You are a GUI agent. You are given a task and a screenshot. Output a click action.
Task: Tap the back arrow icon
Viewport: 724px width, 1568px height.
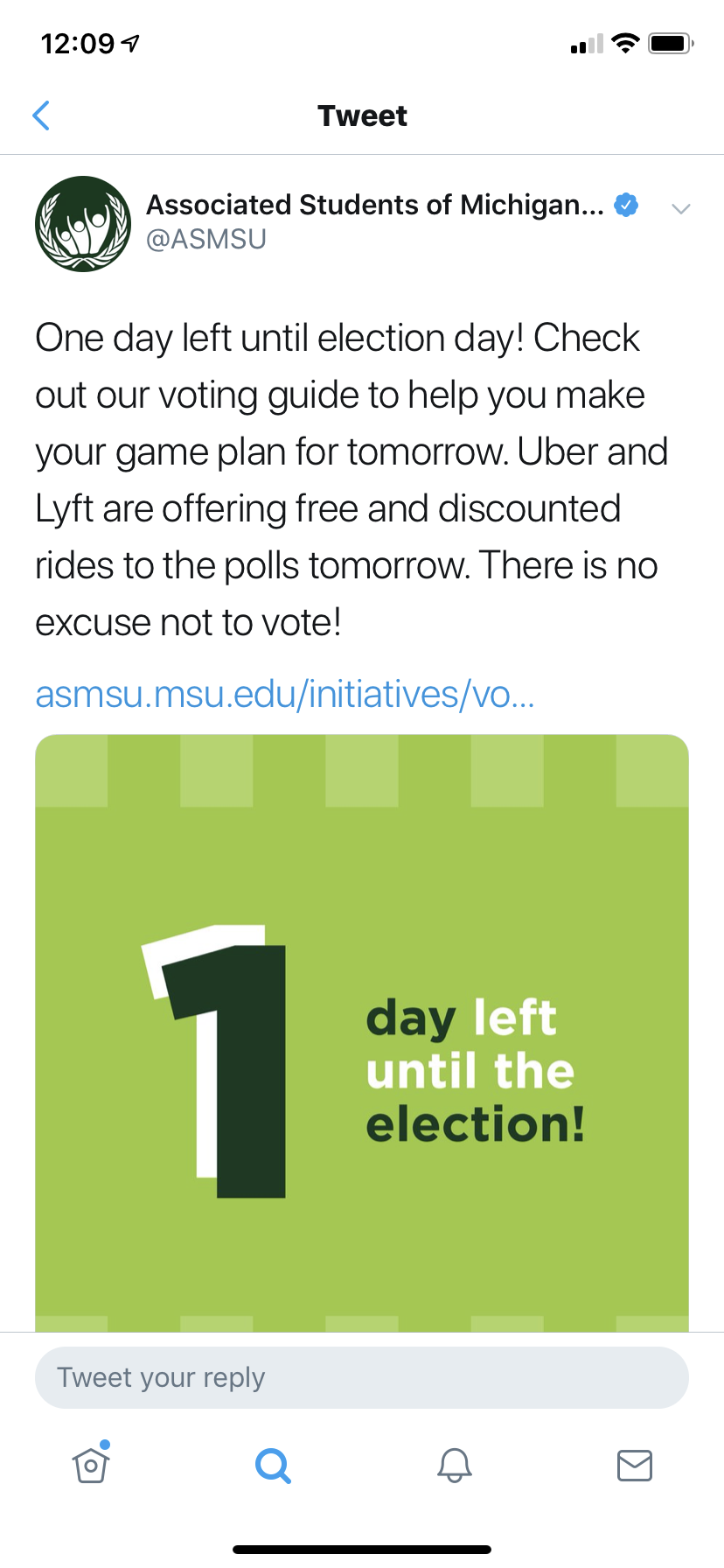41,115
